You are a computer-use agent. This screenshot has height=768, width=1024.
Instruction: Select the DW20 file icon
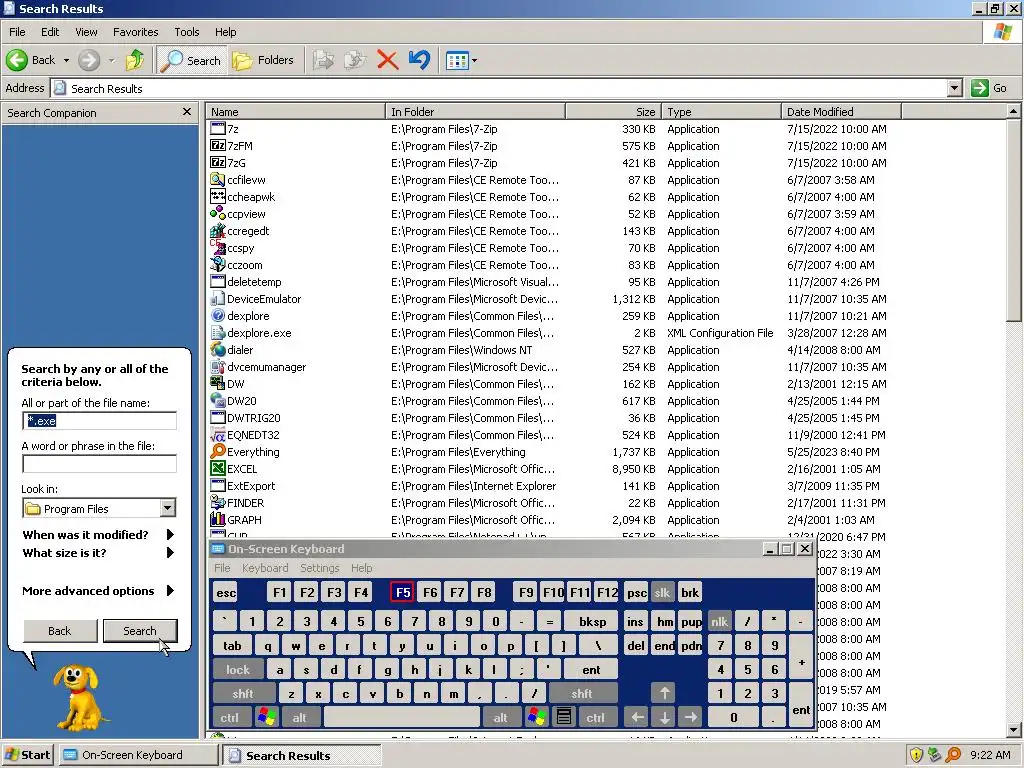217,400
